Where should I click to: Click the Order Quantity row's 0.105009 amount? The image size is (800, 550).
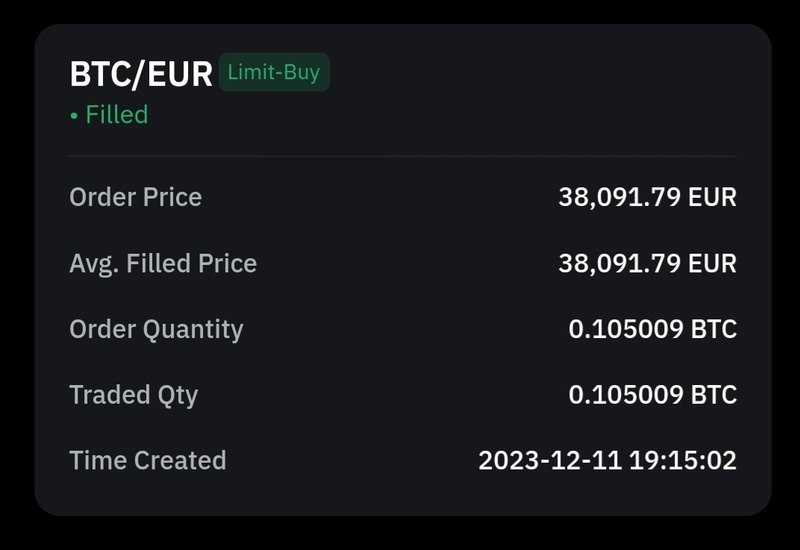coord(626,329)
